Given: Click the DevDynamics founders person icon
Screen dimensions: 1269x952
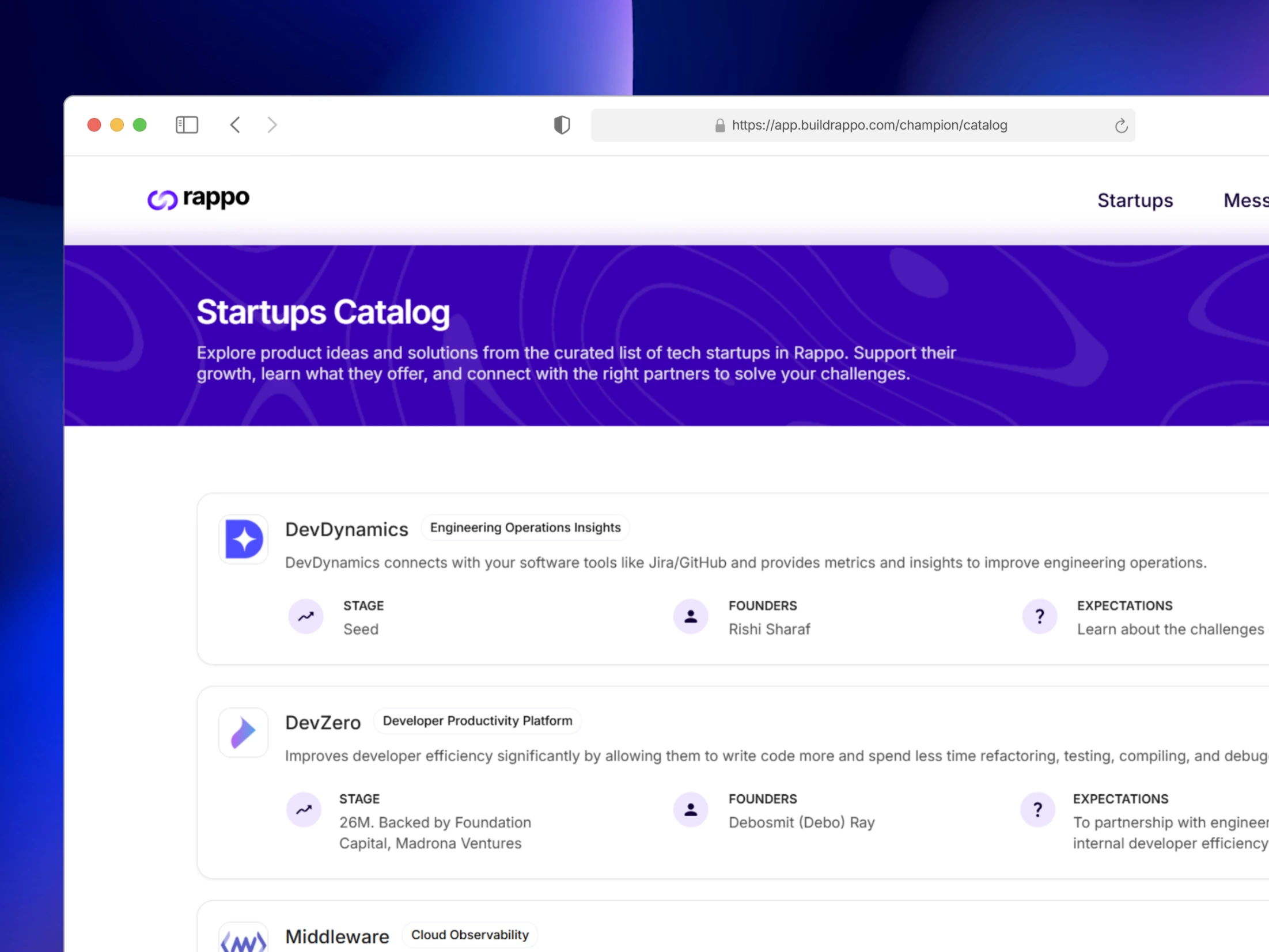Looking at the screenshot, I should click(x=691, y=617).
